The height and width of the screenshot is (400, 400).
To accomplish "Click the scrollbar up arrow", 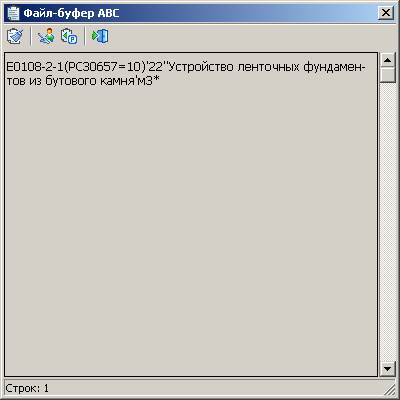I will tap(387, 60).
